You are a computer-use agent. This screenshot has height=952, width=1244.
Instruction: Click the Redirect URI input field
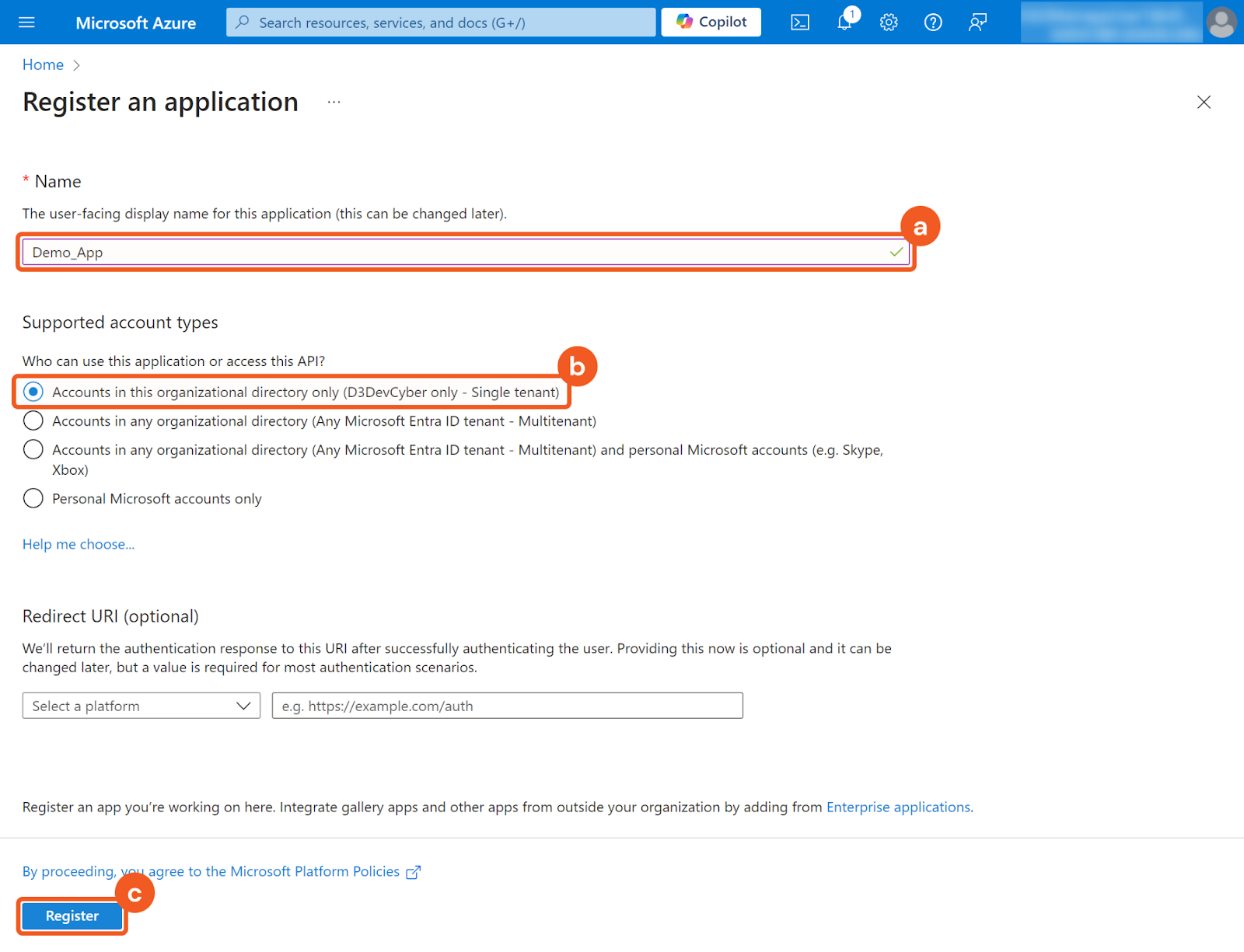507,706
